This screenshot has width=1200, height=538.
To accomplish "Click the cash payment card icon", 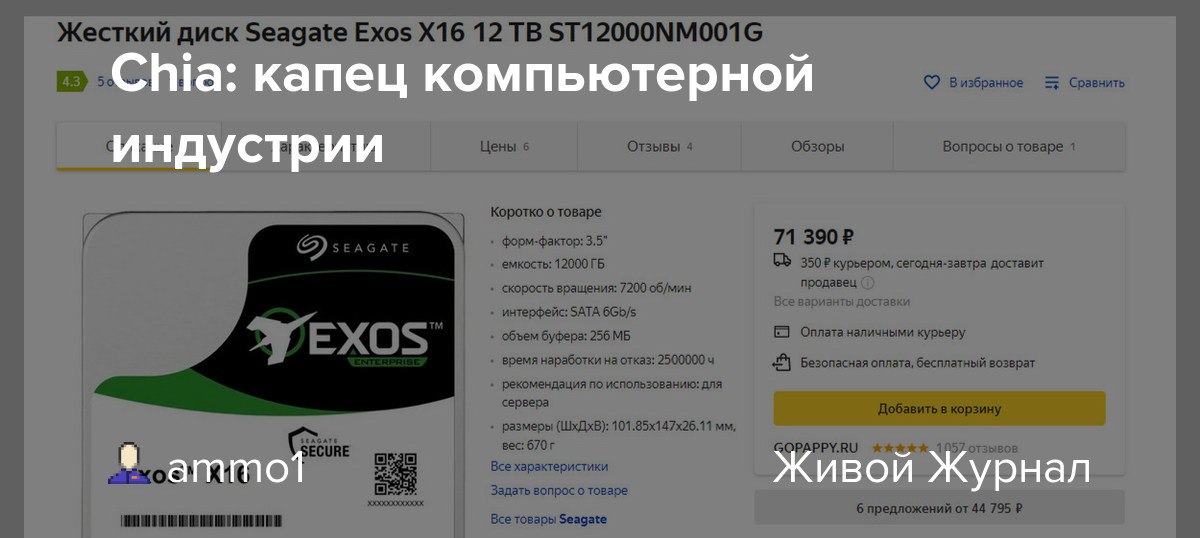I will (x=783, y=332).
